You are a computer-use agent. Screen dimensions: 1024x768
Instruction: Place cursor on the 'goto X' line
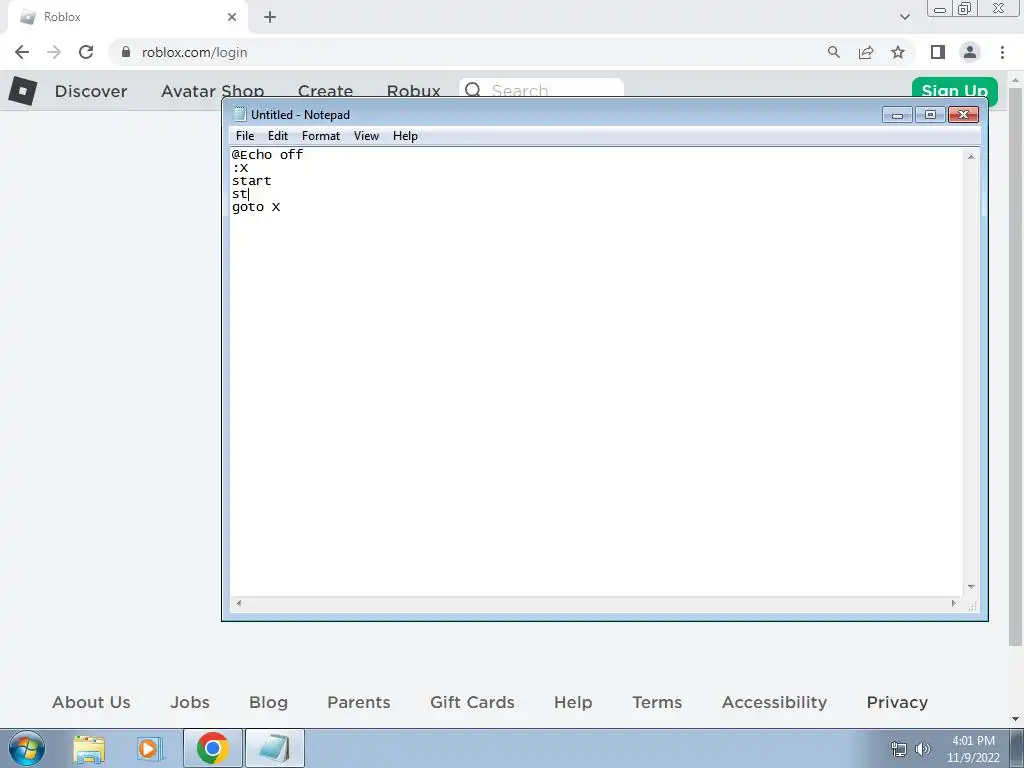[255, 207]
